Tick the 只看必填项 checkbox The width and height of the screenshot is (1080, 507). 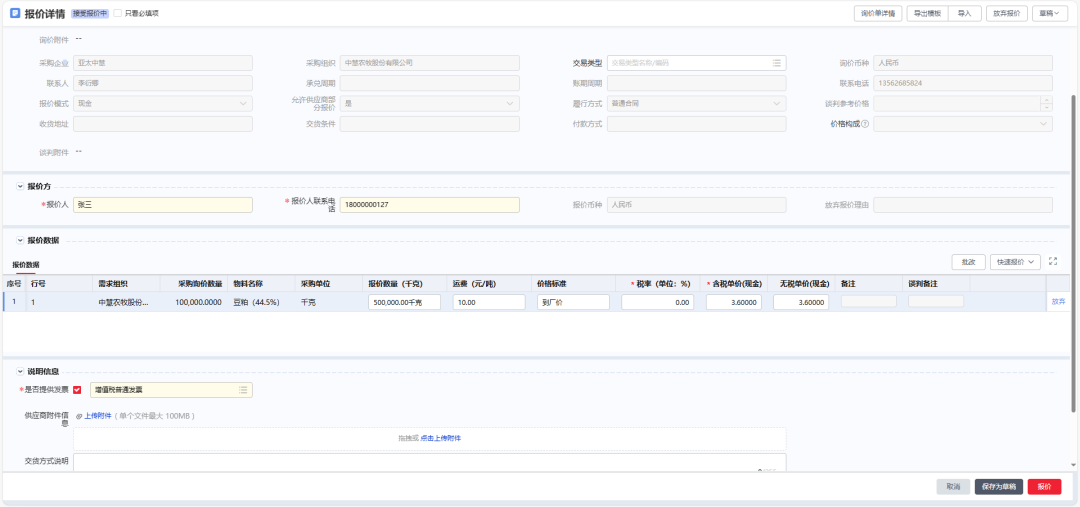tap(118, 13)
